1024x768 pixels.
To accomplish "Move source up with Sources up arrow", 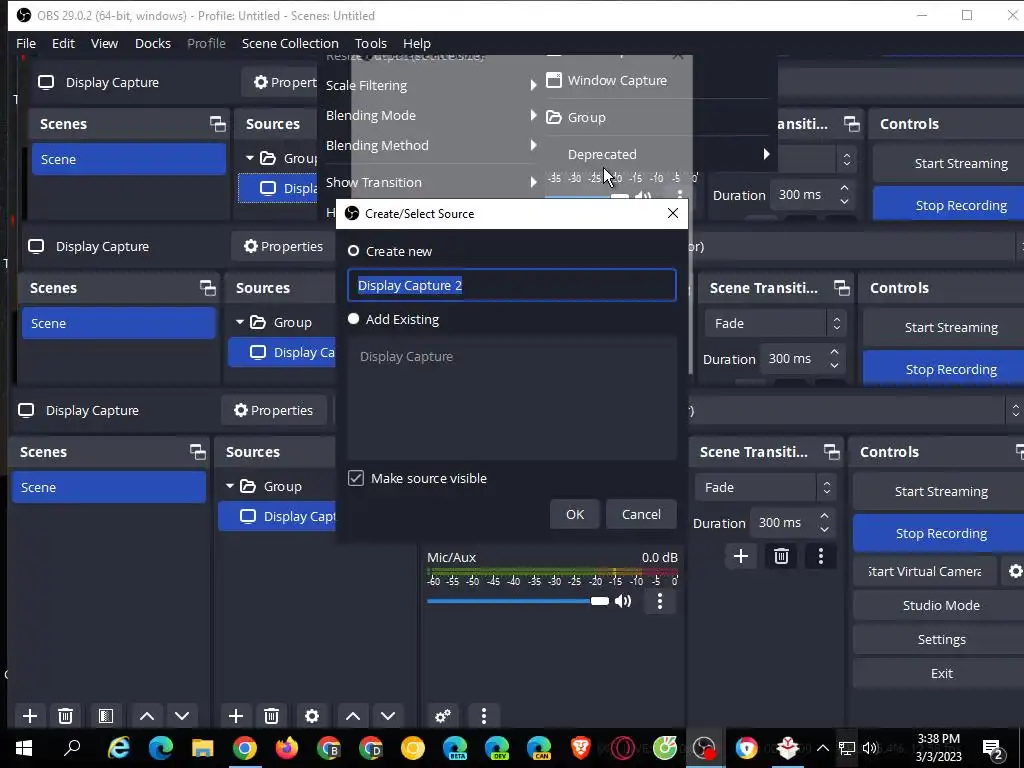I will point(353,716).
